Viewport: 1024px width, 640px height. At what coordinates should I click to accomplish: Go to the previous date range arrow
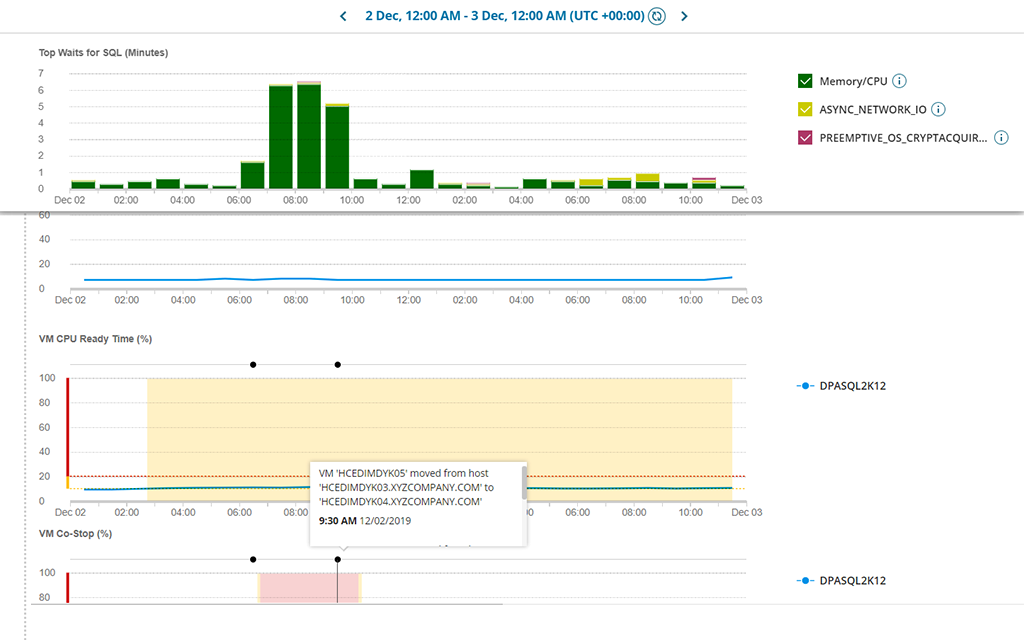tap(343, 16)
